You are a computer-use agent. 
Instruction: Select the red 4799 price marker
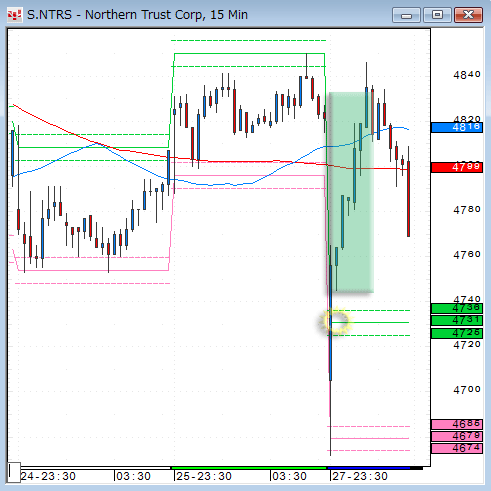pyautogui.click(x=457, y=167)
